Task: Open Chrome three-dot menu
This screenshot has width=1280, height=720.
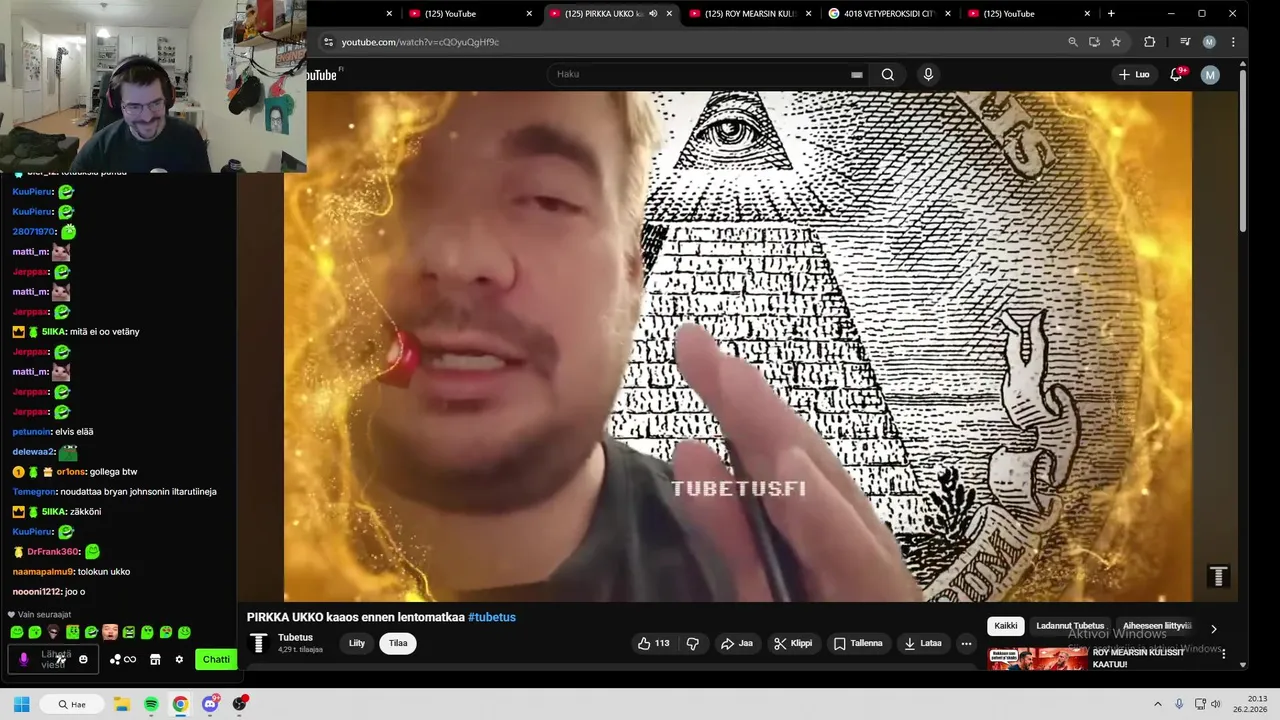Action: [x=1233, y=42]
